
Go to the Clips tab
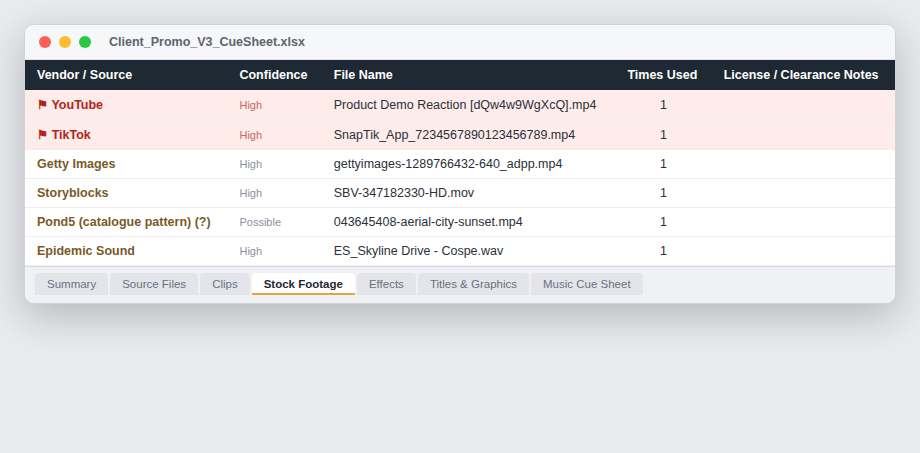(x=225, y=284)
